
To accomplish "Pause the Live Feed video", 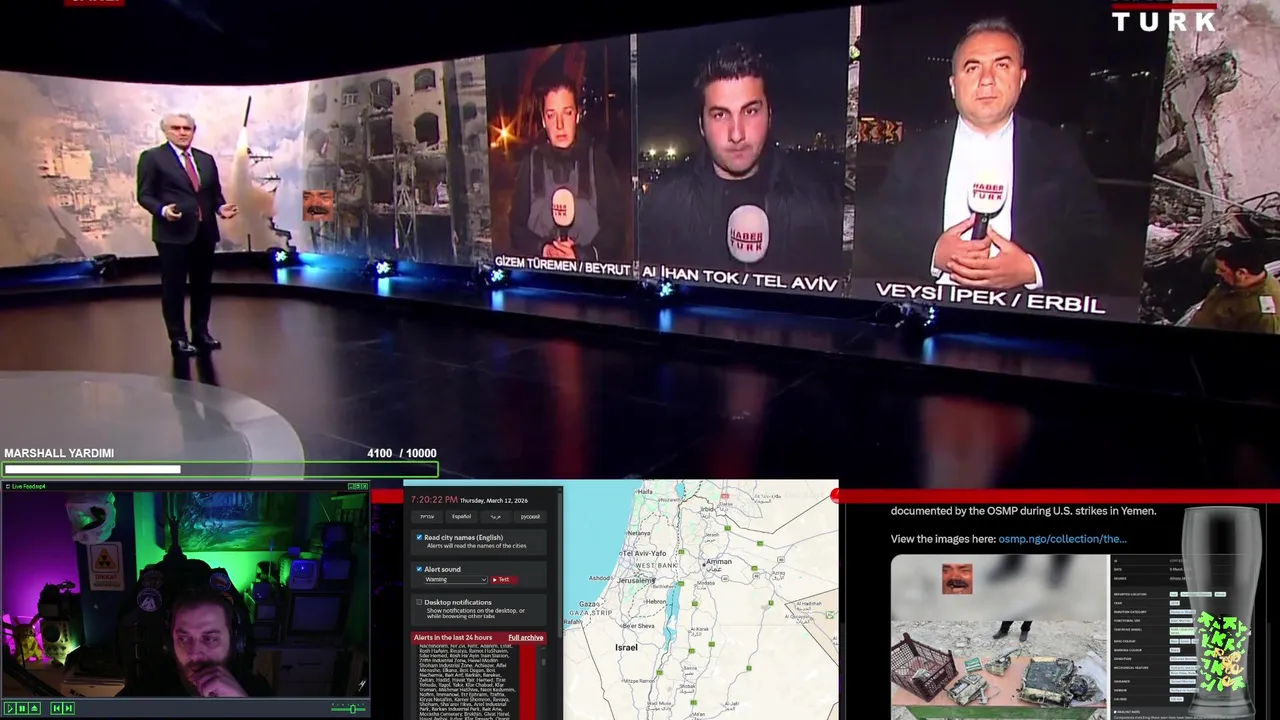I will coord(22,708).
